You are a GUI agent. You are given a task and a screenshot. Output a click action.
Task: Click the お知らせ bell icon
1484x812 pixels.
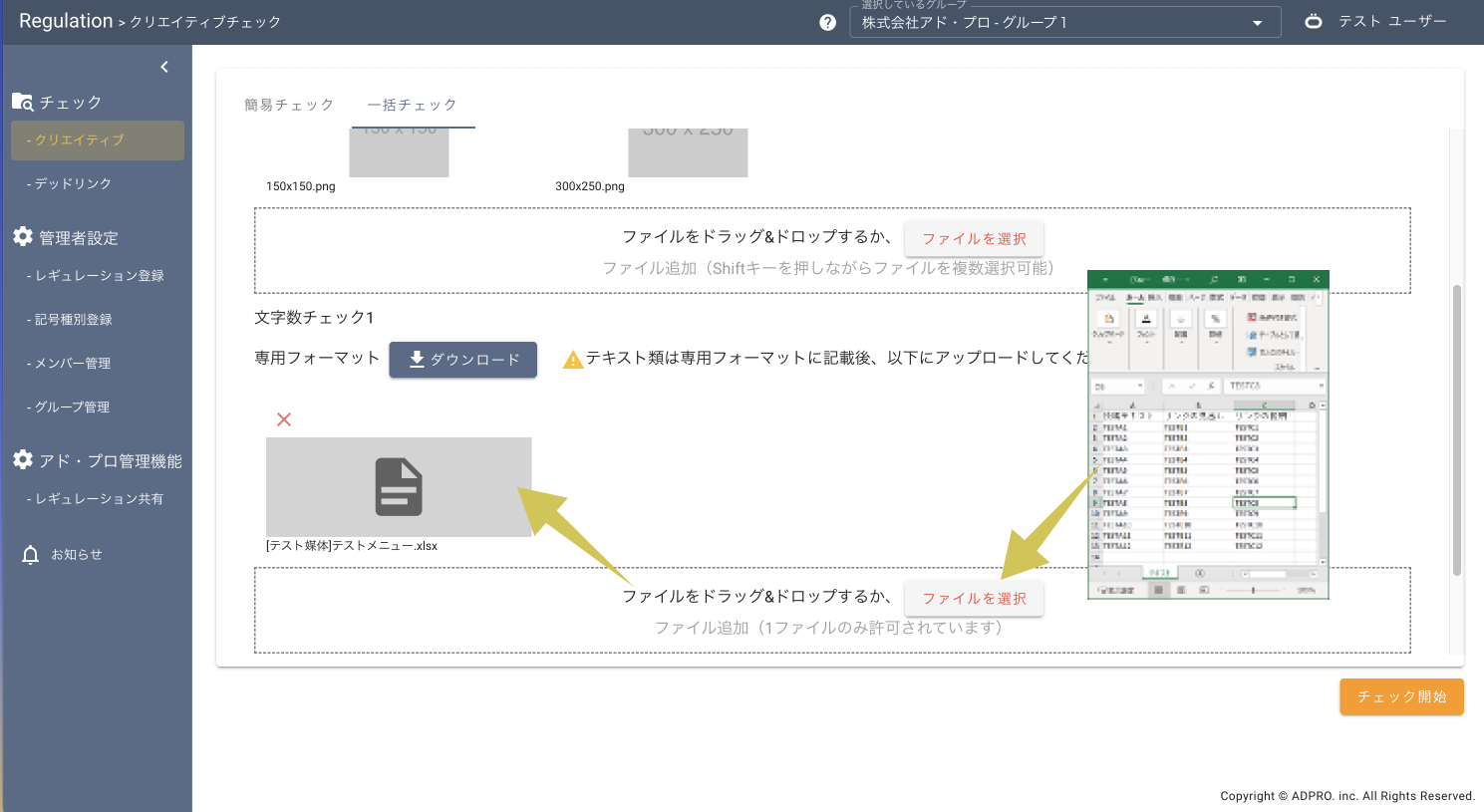(x=31, y=555)
